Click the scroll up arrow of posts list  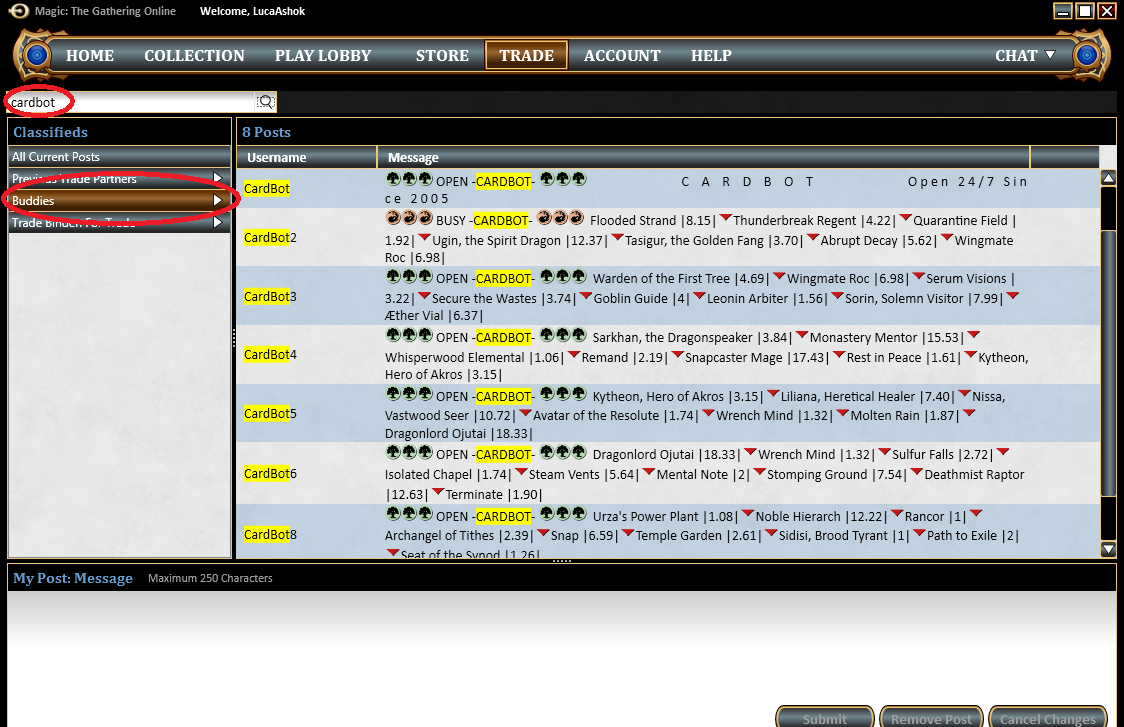coord(1108,178)
